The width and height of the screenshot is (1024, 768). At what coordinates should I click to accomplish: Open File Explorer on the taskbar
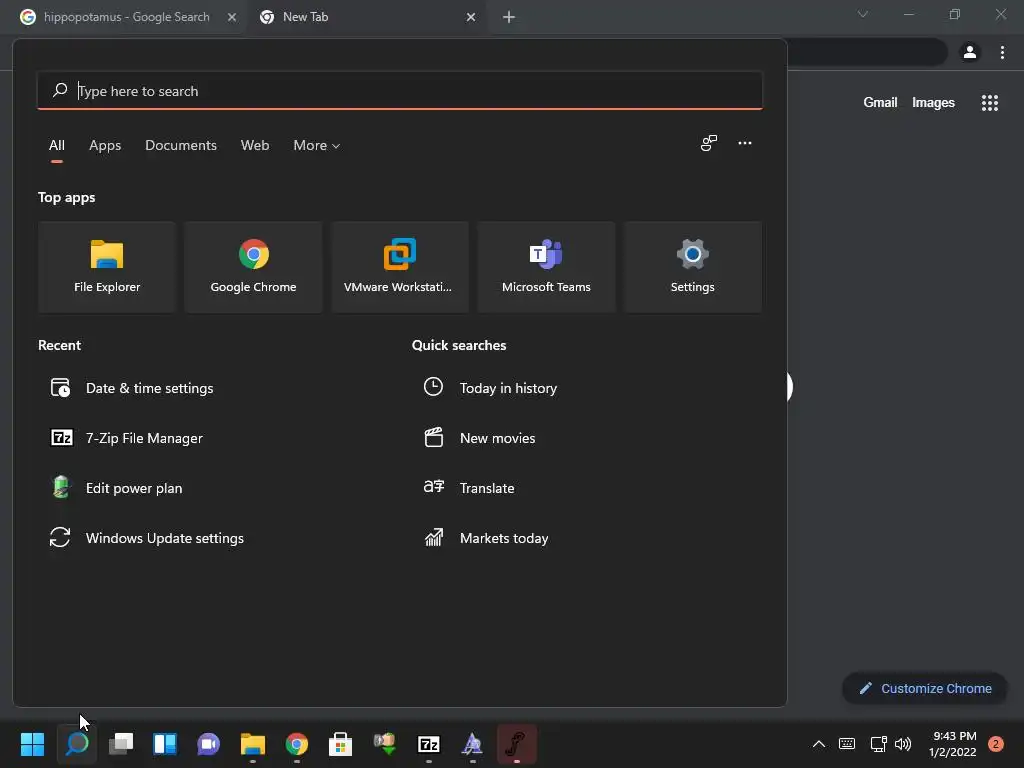[253, 744]
